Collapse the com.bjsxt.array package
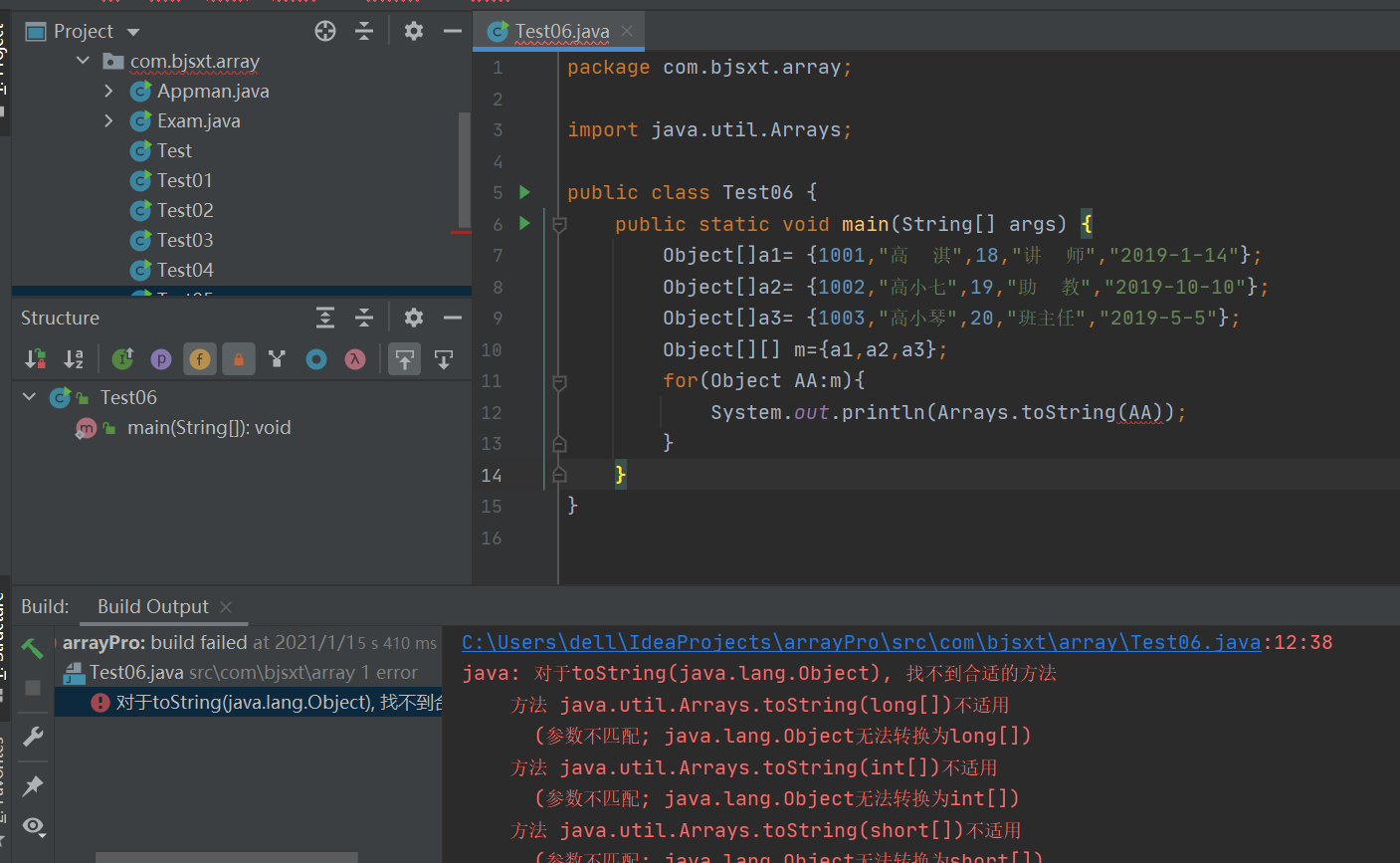This screenshot has width=1400, height=863. pyautogui.click(x=83, y=61)
